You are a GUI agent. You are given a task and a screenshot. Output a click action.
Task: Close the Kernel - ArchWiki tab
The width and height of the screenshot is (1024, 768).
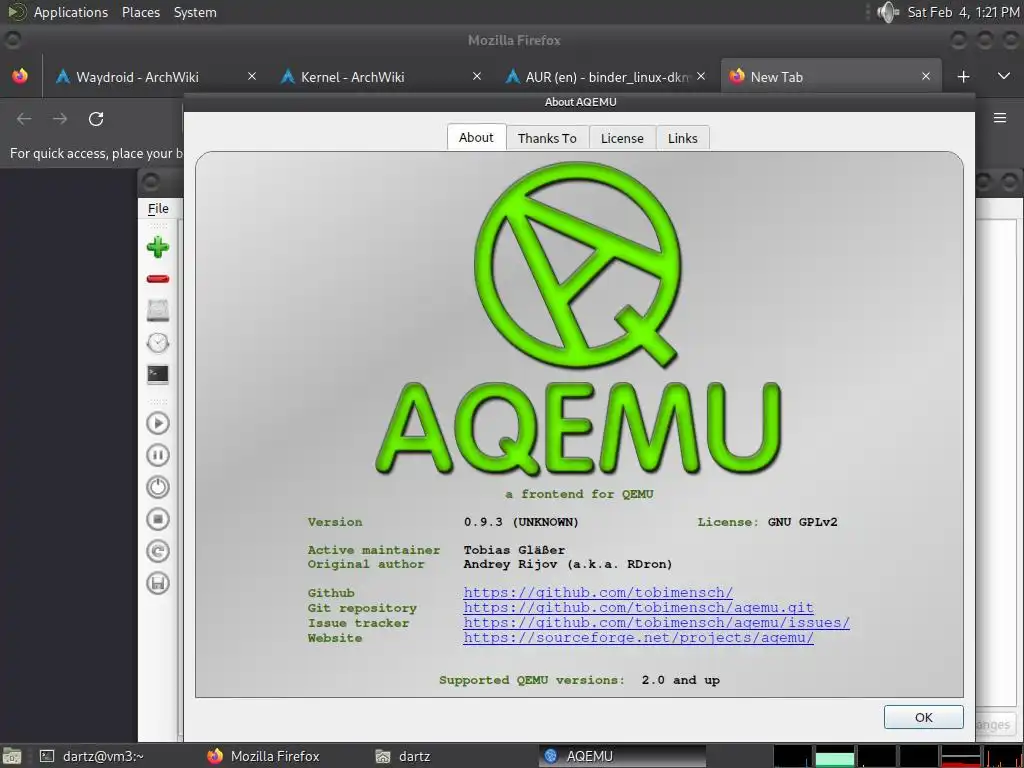click(477, 76)
